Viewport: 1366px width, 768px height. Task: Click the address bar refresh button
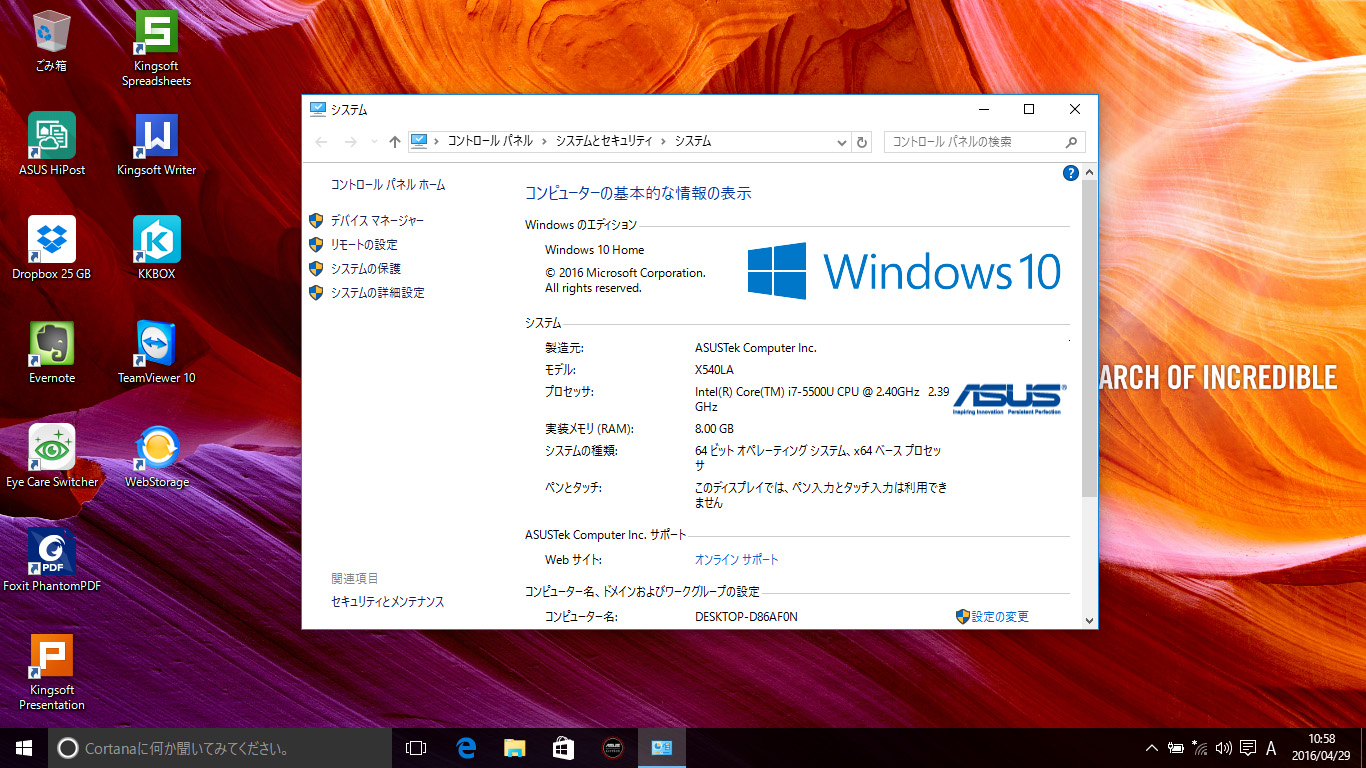point(862,142)
